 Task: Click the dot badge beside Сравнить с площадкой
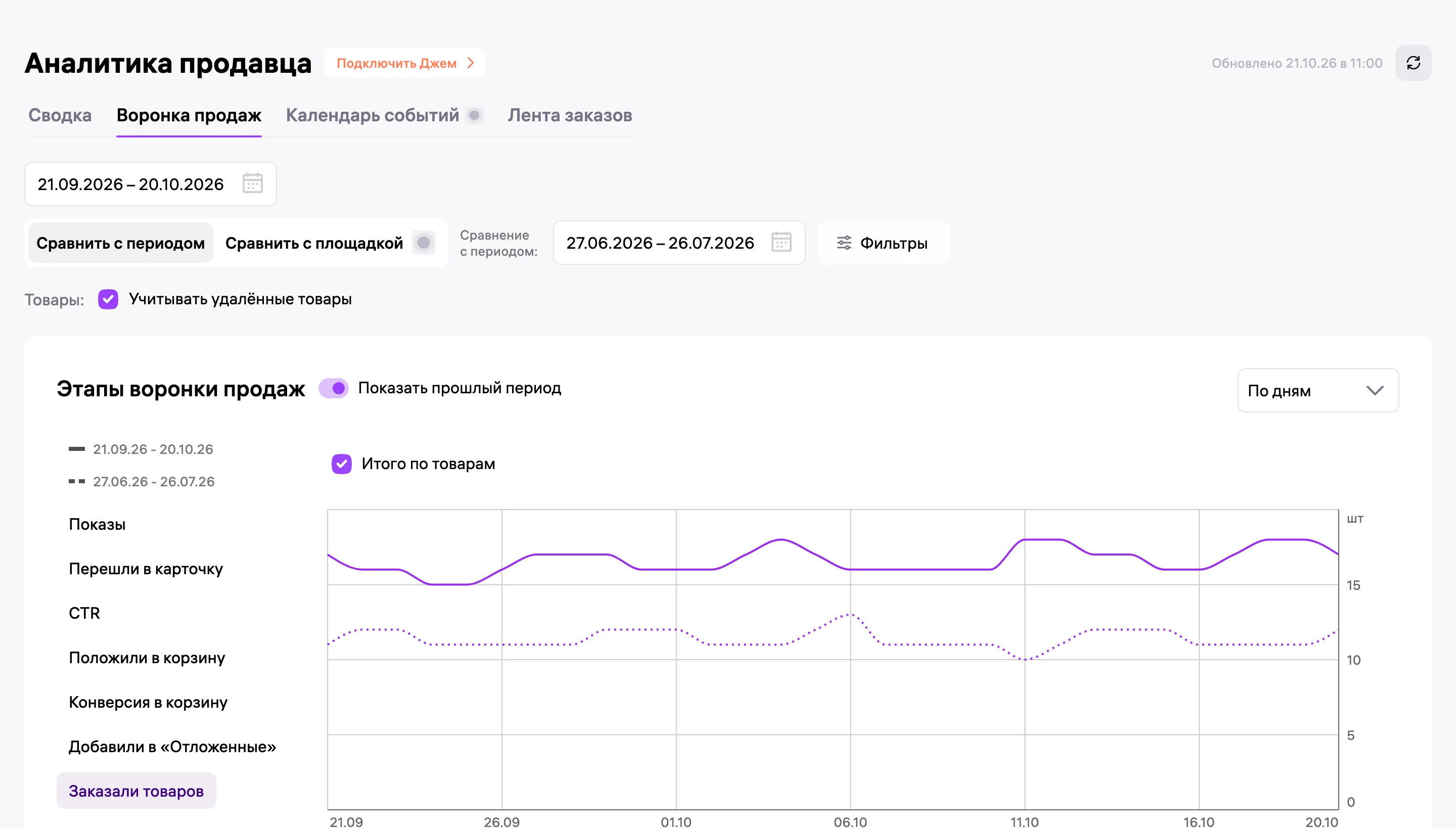click(x=423, y=243)
